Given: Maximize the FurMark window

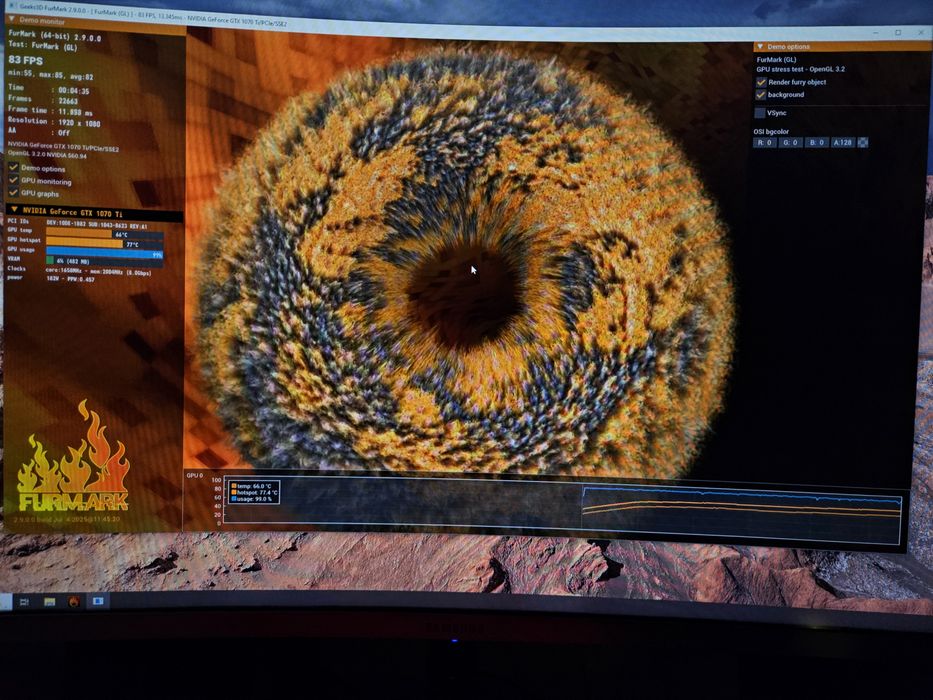Looking at the screenshot, I should (898, 33).
